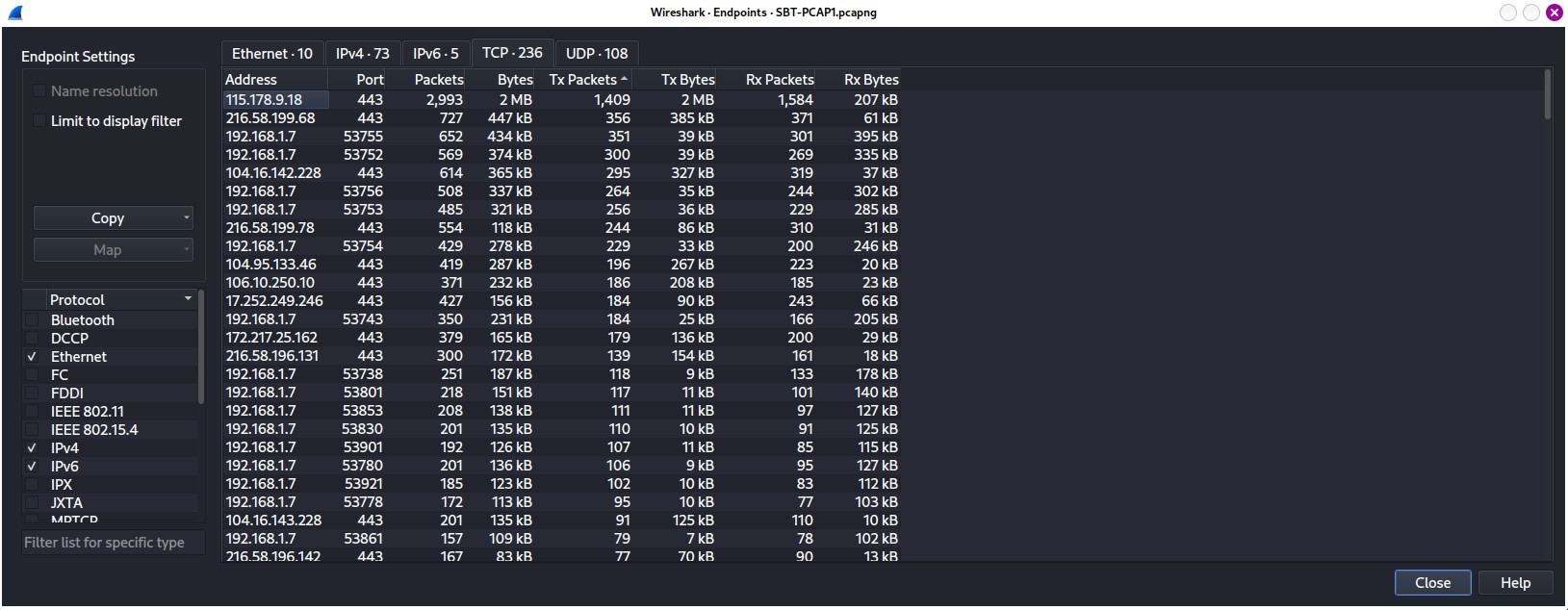
Task: Click the Help button
Action: click(x=1514, y=583)
